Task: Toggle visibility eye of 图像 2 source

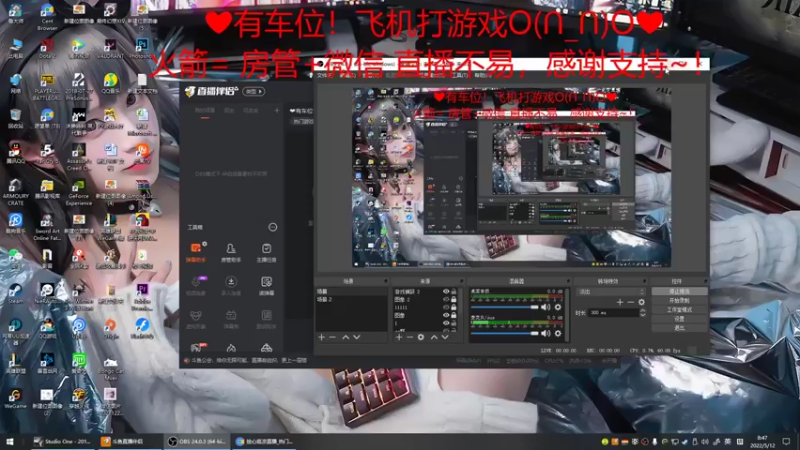Action: pos(446,299)
